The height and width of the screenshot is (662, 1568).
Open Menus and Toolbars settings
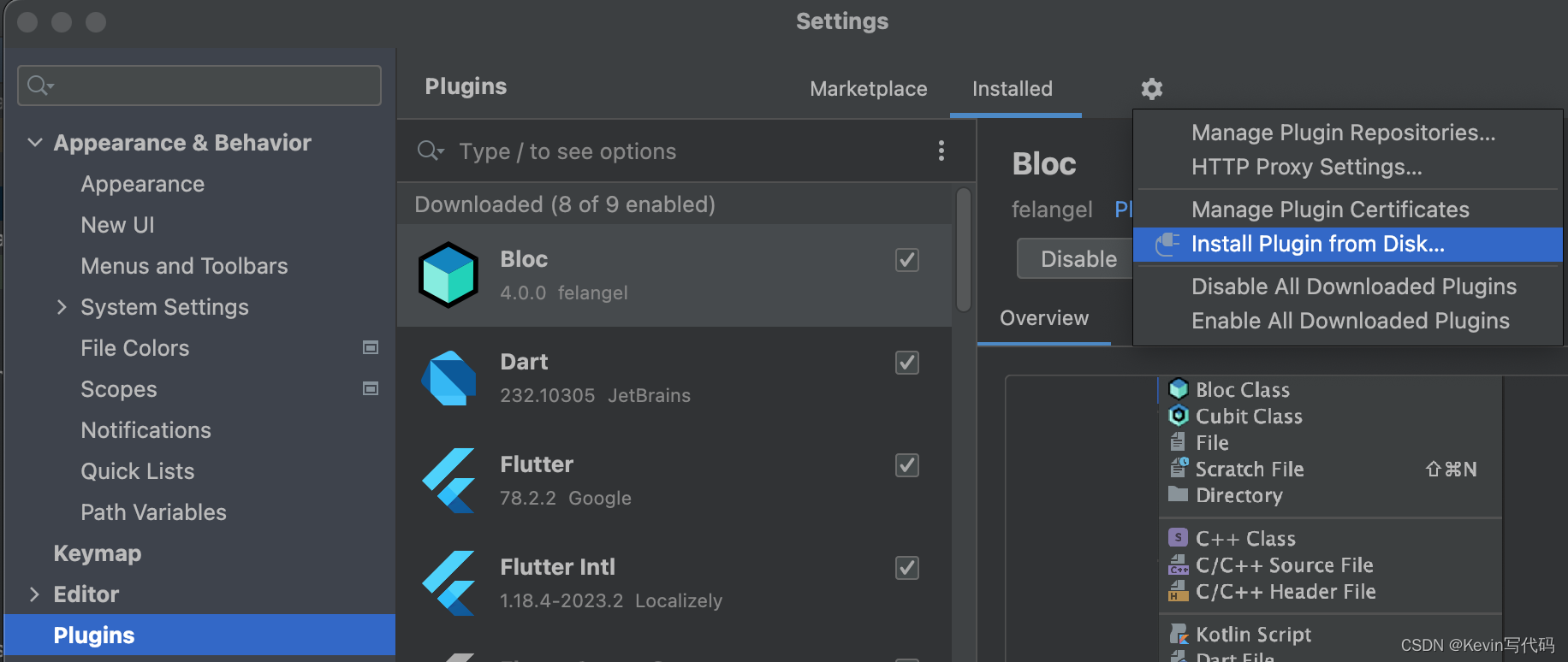tap(184, 266)
